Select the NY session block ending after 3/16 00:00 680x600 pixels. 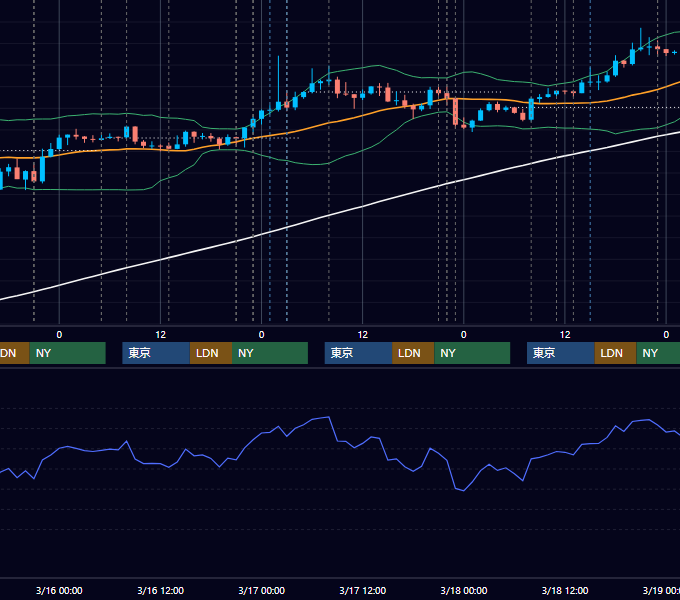68,353
